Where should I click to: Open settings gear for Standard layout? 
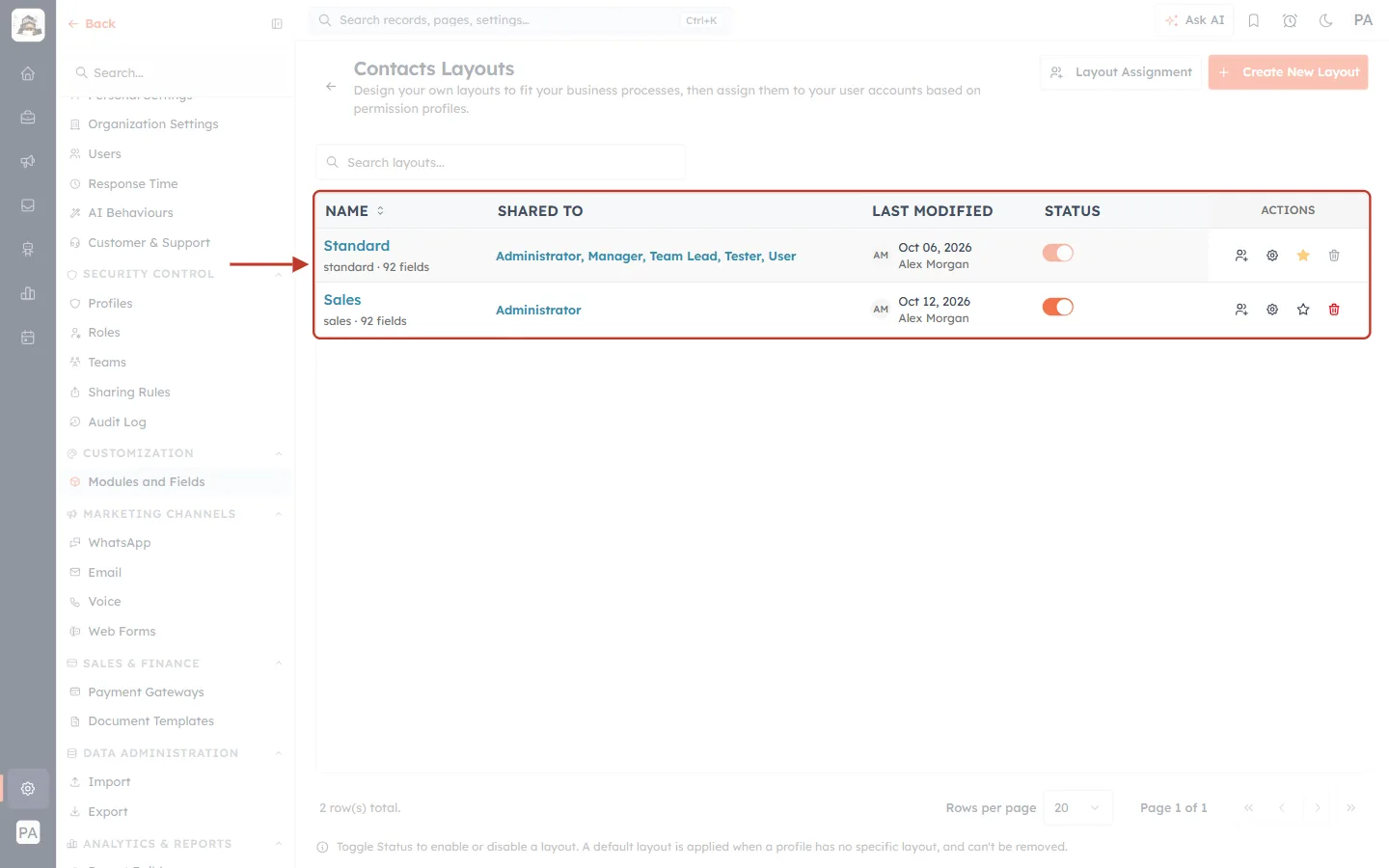1272,256
